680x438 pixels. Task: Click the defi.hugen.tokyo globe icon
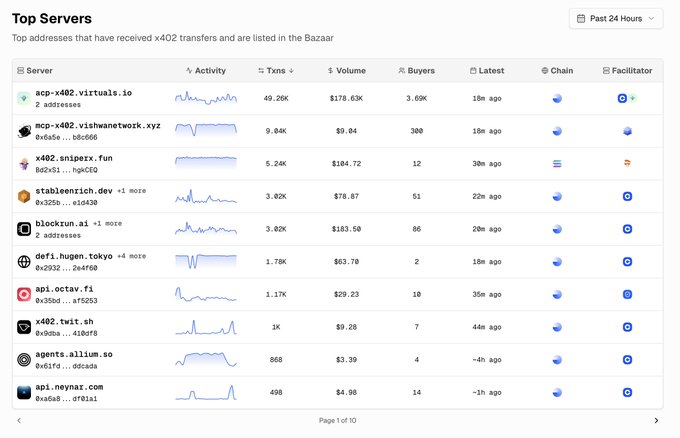pos(24,262)
